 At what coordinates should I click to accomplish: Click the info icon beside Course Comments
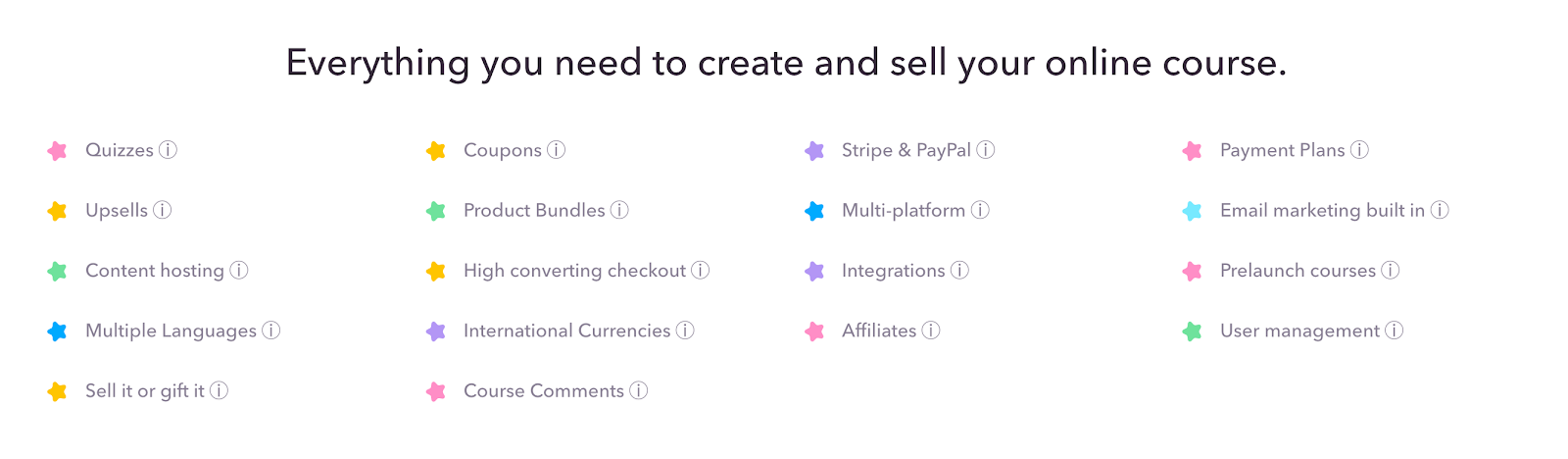639,390
